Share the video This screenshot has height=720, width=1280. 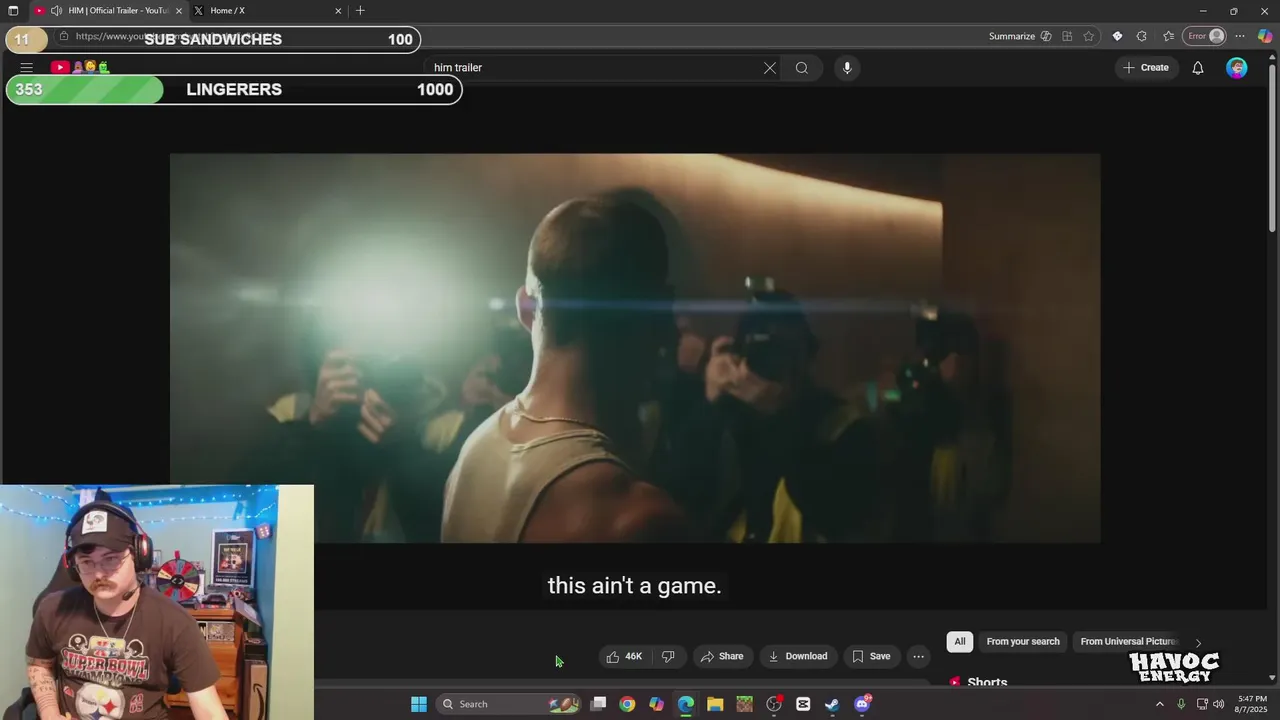click(722, 656)
